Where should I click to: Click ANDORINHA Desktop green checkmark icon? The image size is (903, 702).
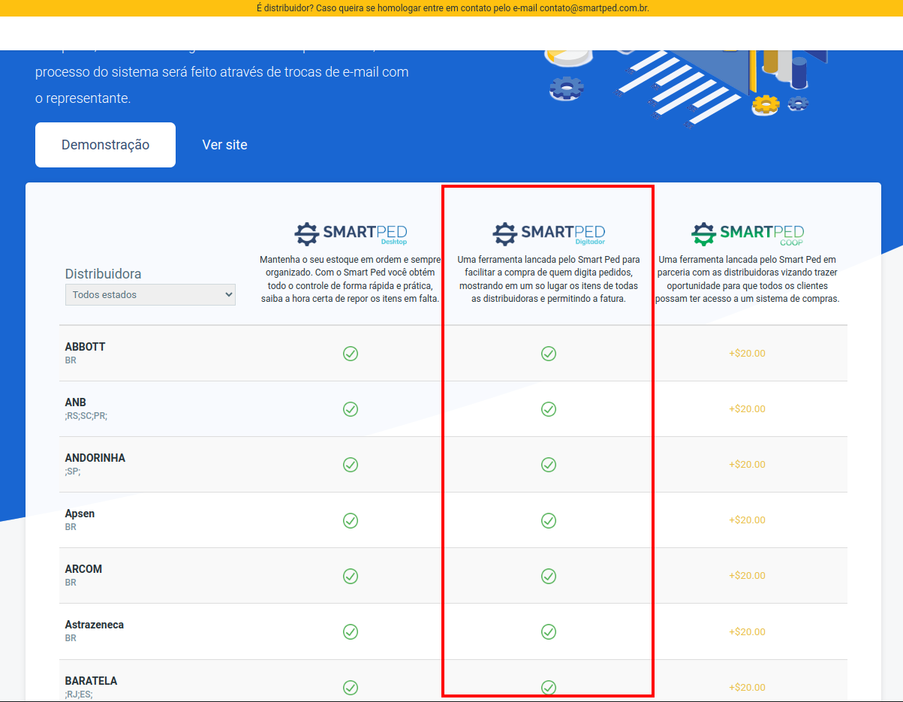(350, 465)
